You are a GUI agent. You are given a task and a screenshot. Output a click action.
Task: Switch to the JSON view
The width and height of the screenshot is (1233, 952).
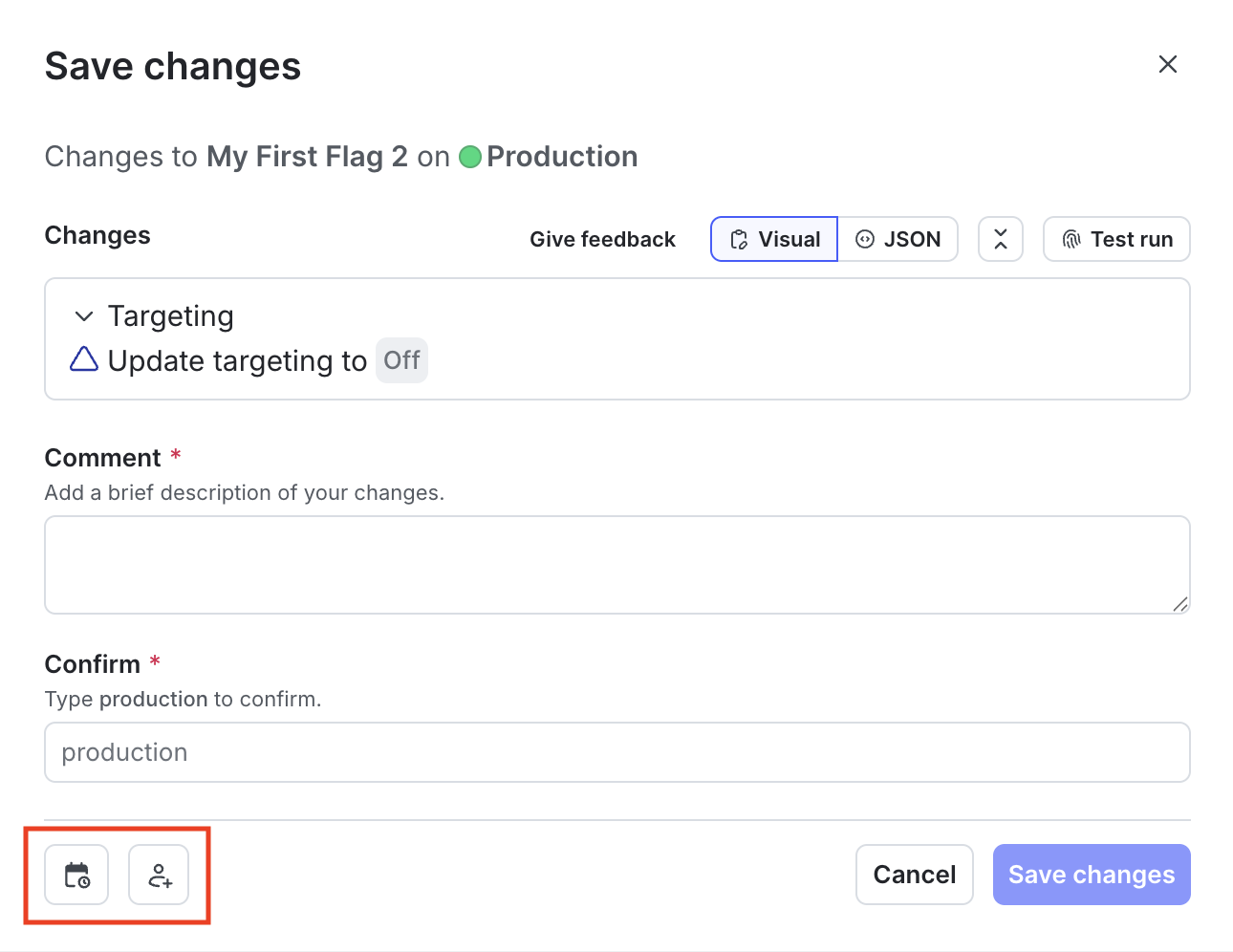tap(898, 239)
